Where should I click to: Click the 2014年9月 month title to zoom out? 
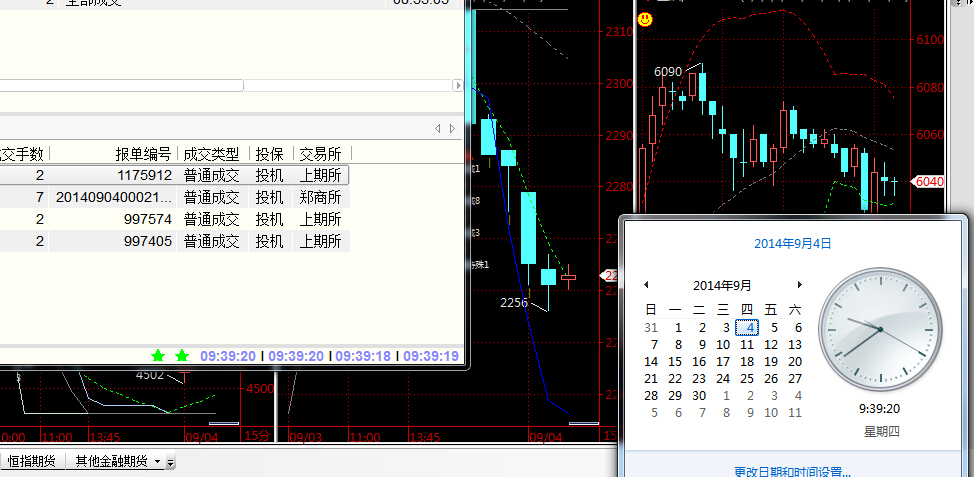[722, 286]
